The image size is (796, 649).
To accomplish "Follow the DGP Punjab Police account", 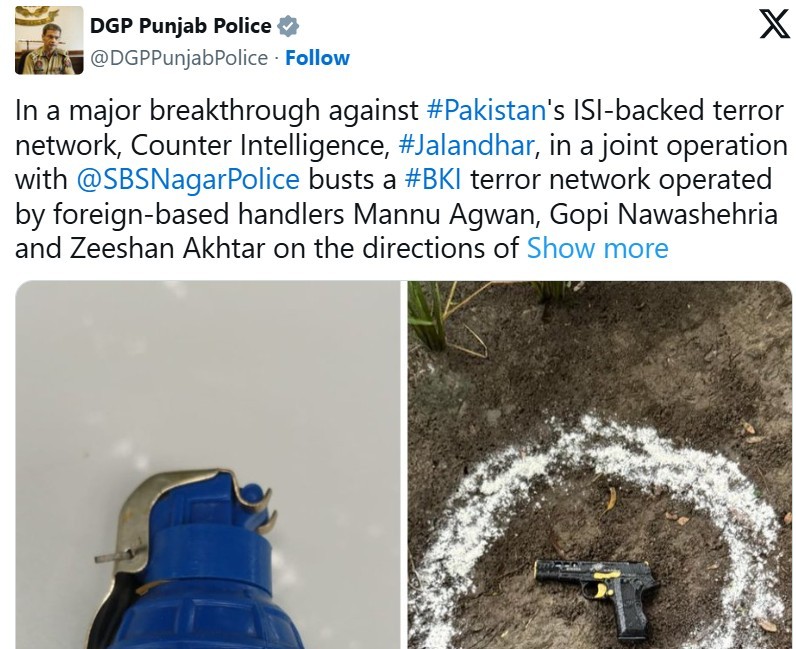I will (x=317, y=58).
